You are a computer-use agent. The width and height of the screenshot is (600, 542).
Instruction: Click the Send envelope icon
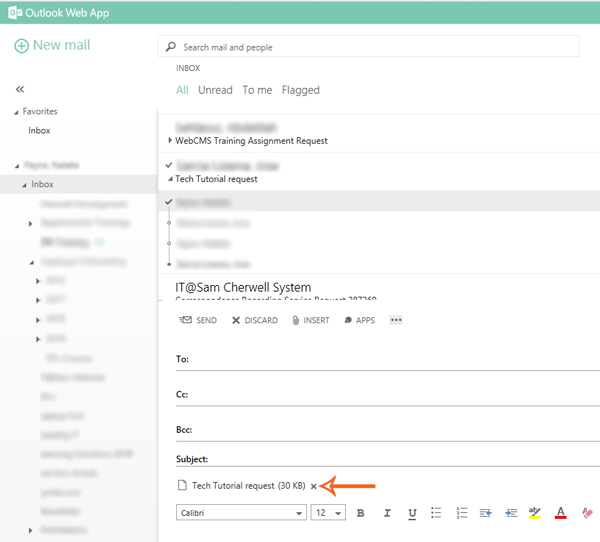186,320
